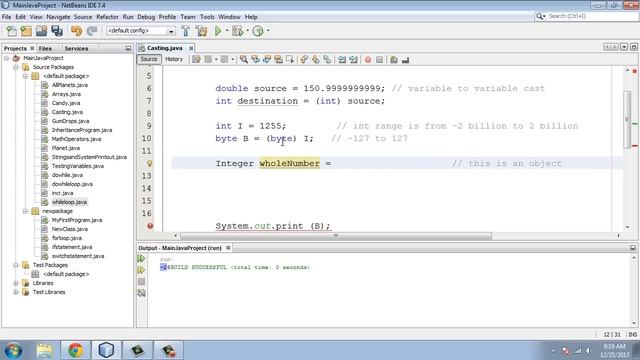This screenshot has width=640, height=360.
Task: Click the Stop square icon in Output
Action: (141, 281)
